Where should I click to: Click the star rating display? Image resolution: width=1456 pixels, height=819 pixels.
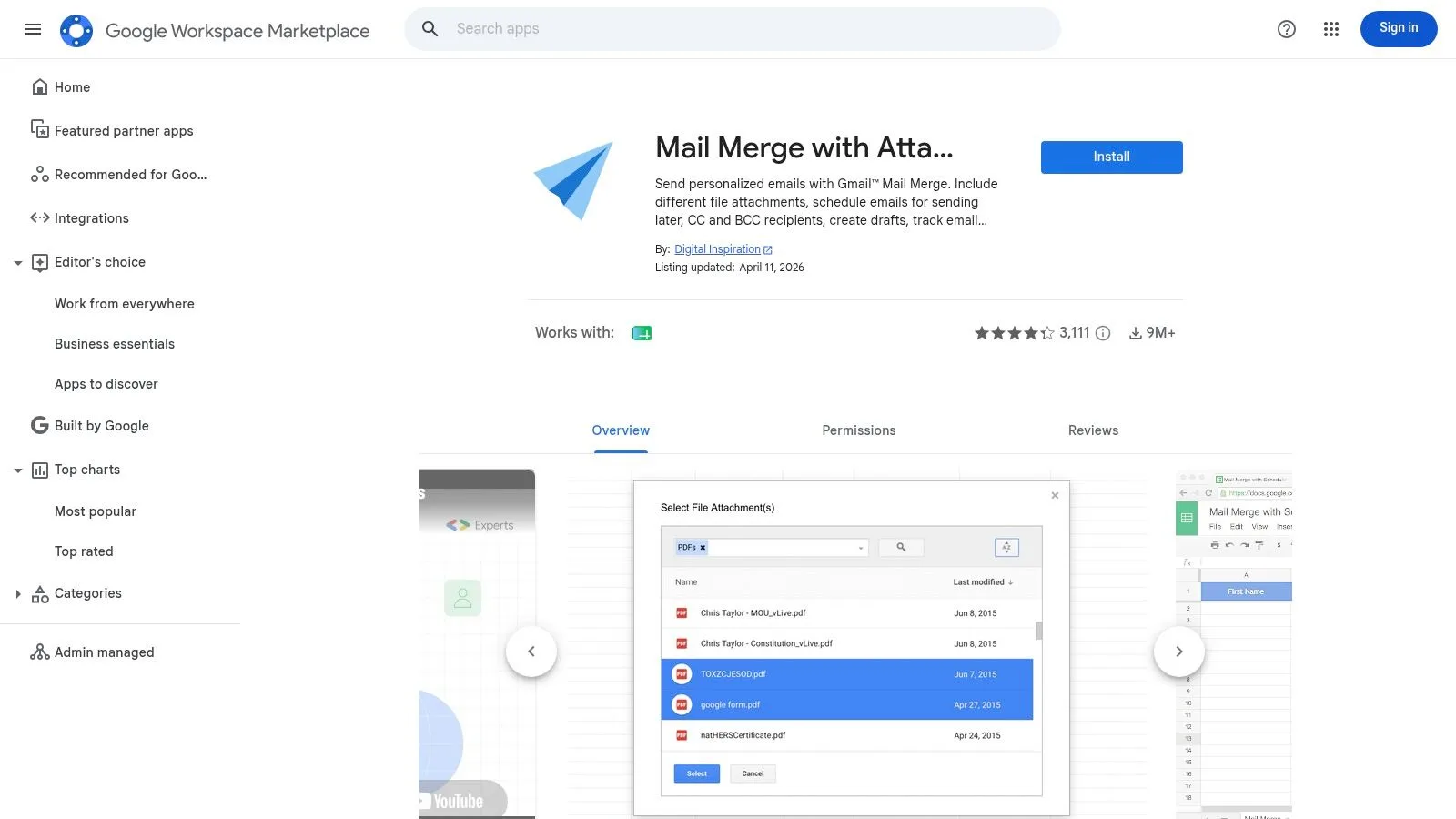pos(1014,333)
